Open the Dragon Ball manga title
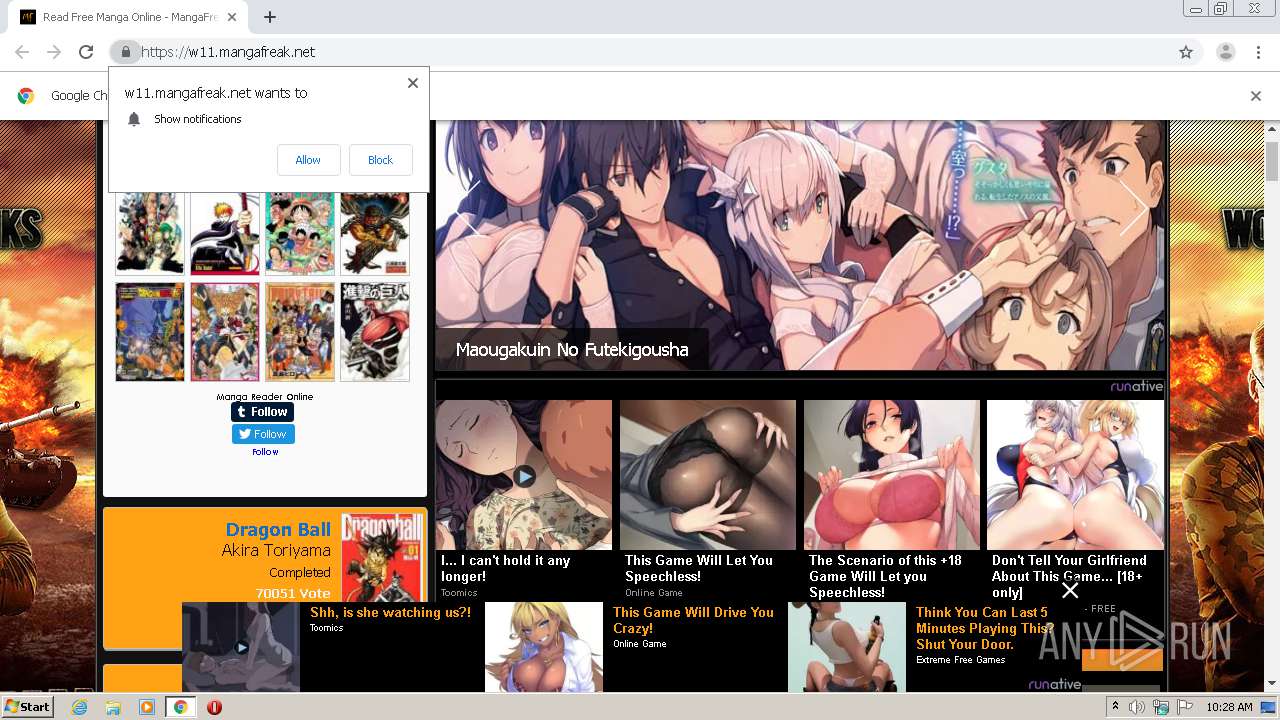1280x720 pixels. [278, 530]
